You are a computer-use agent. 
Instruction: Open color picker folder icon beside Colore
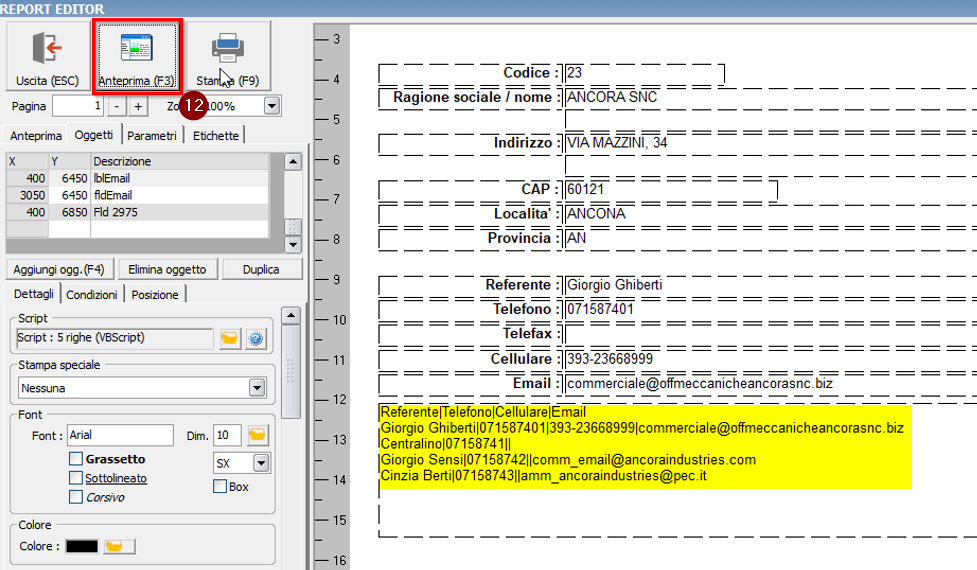click(118, 546)
